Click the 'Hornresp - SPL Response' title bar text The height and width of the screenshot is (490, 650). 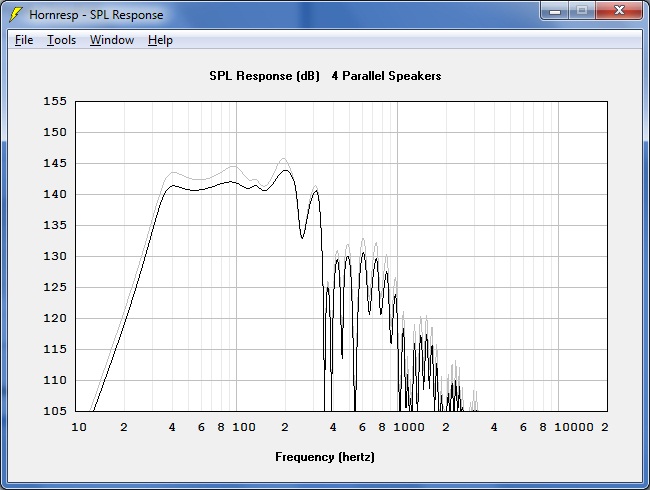(x=96, y=15)
